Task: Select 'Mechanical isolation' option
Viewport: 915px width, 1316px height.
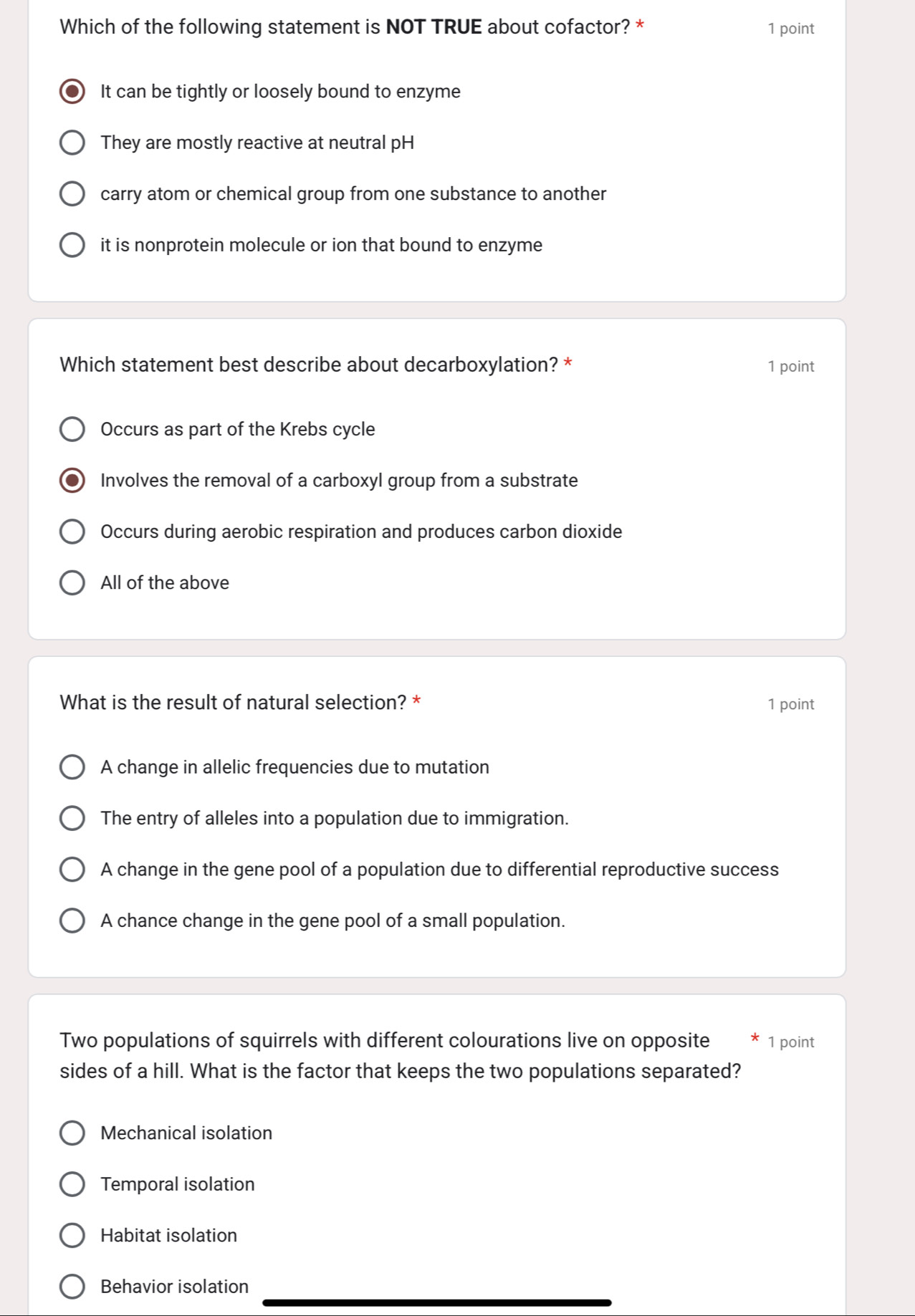Action: [x=72, y=1133]
